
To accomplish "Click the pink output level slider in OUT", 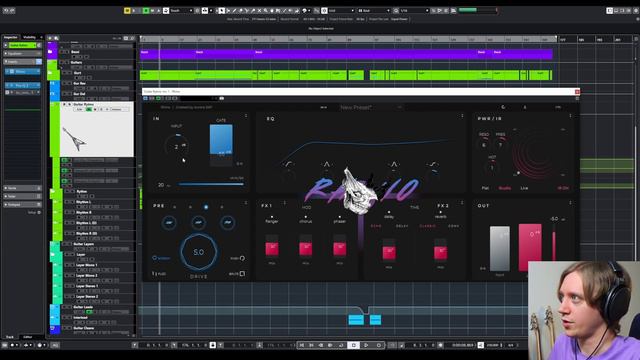I will (530, 247).
